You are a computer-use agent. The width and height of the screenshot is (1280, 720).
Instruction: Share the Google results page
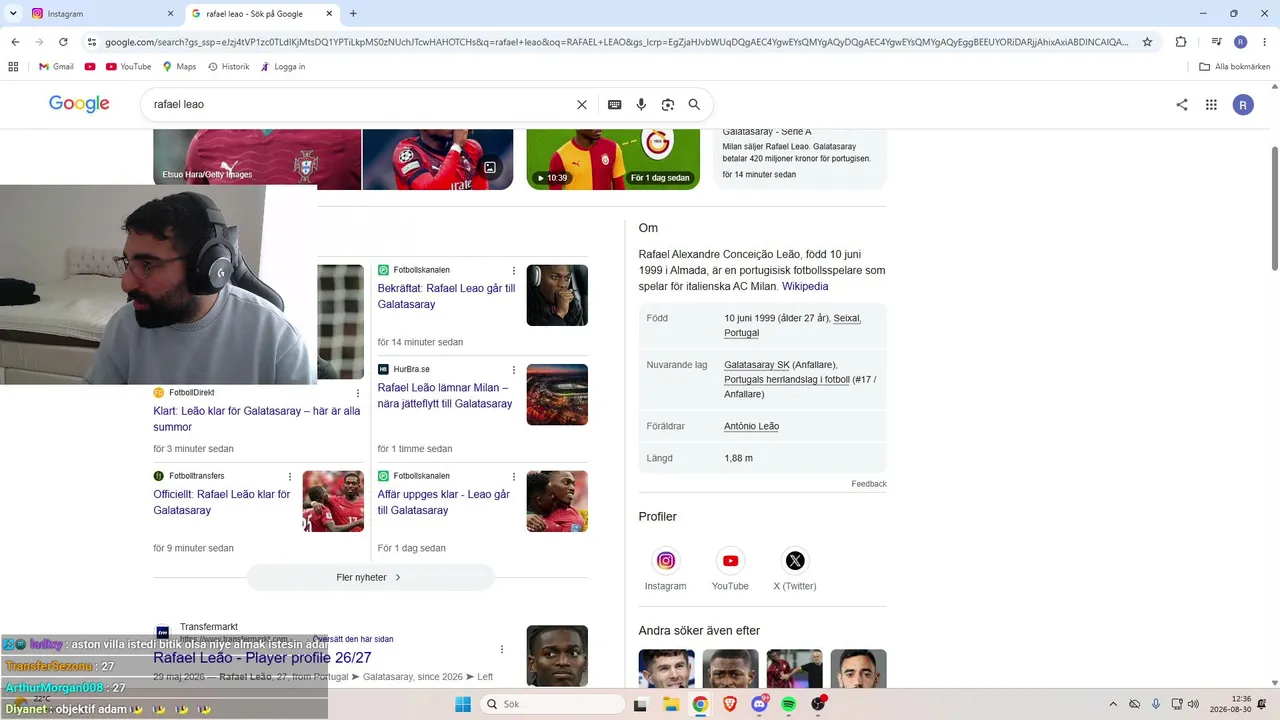pyautogui.click(x=1182, y=104)
